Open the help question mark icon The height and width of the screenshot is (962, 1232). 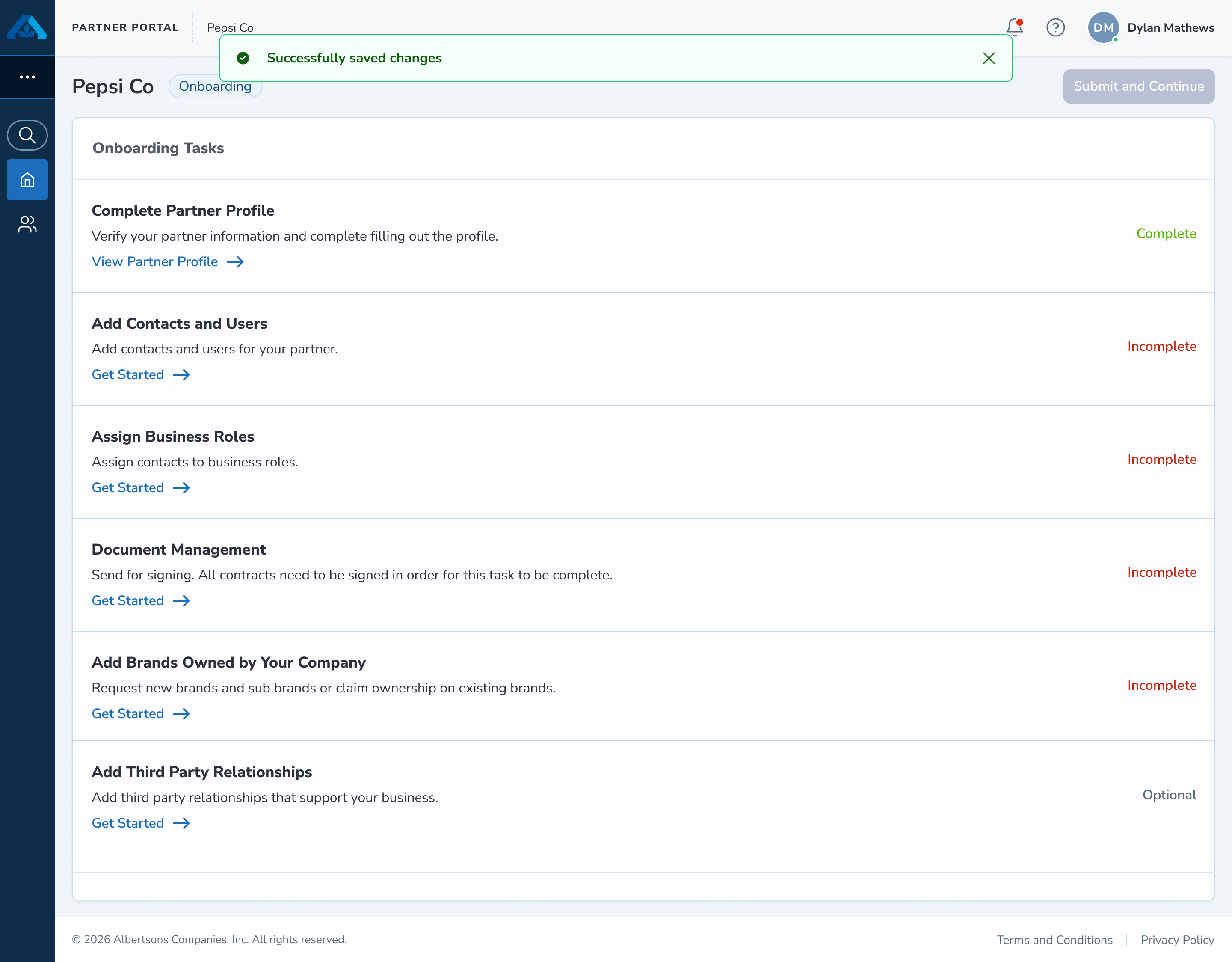(x=1055, y=27)
